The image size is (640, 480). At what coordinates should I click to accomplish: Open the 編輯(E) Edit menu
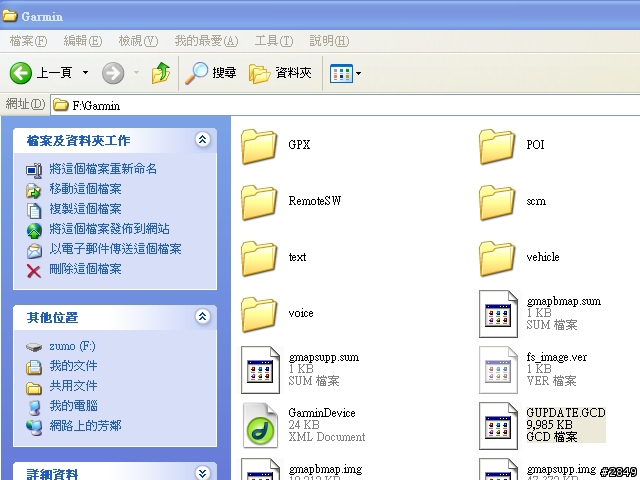pyautogui.click(x=82, y=41)
